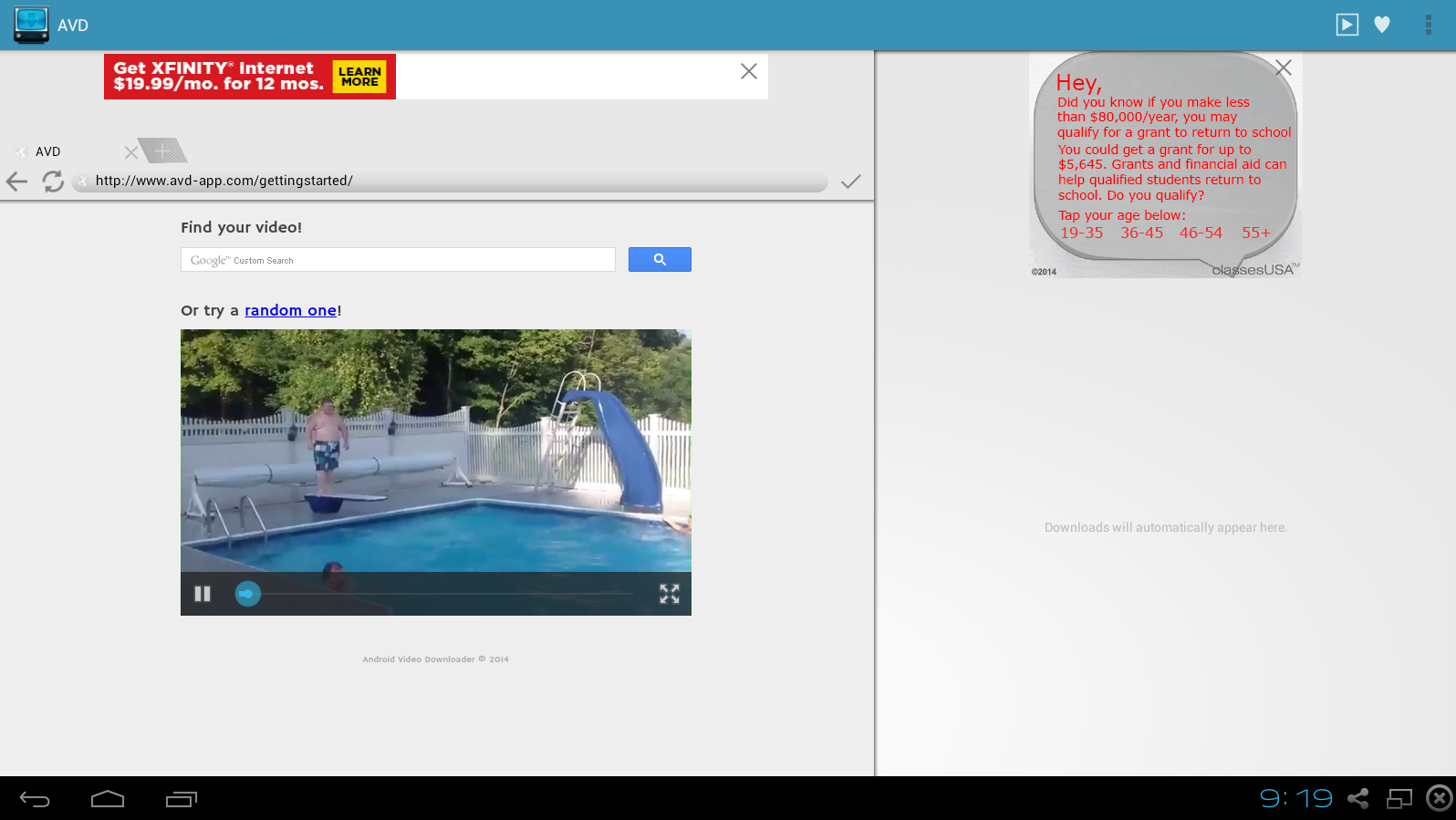The width and height of the screenshot is (1456, 820).
Task: Expand video to fullscreen
Action: point(670,594)
